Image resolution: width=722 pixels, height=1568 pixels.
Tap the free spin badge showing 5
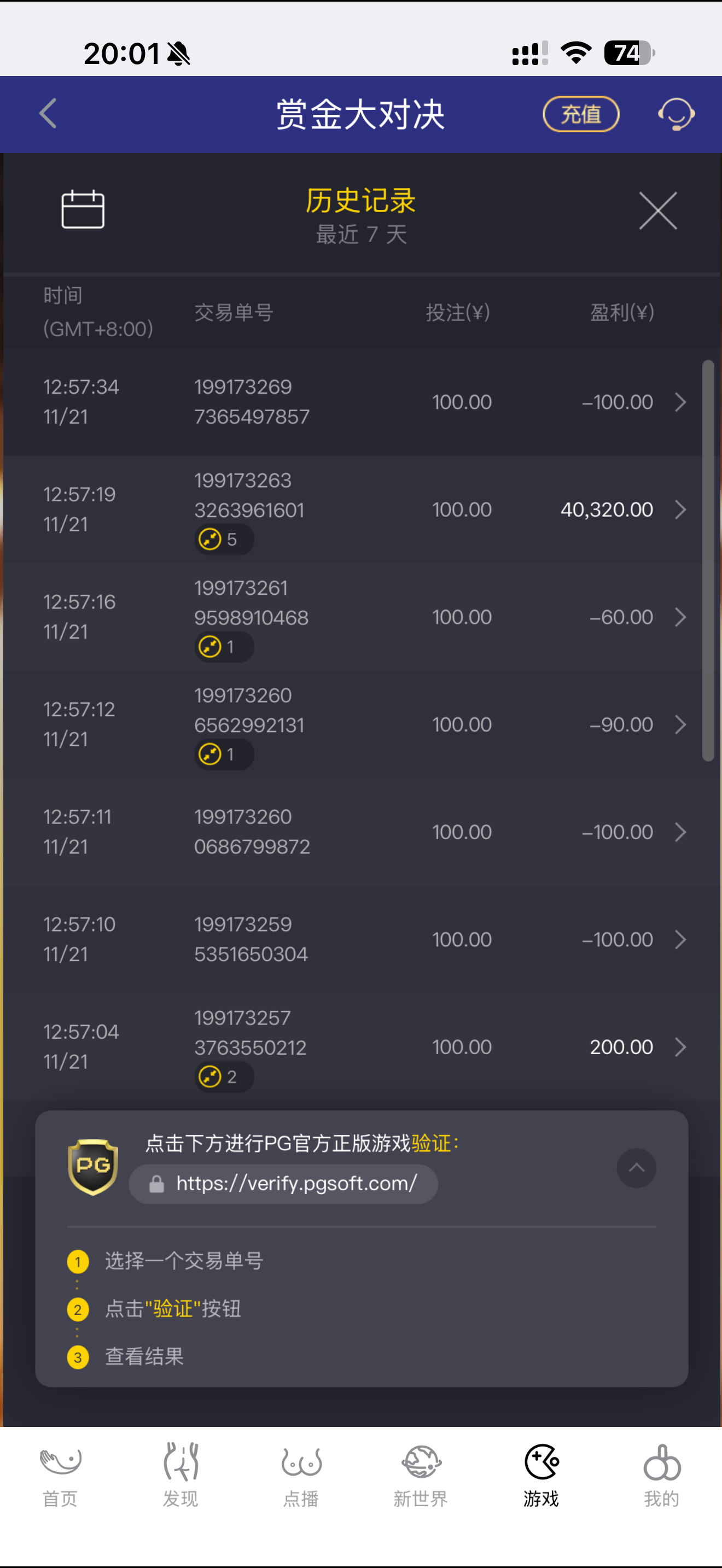[223, 539]
